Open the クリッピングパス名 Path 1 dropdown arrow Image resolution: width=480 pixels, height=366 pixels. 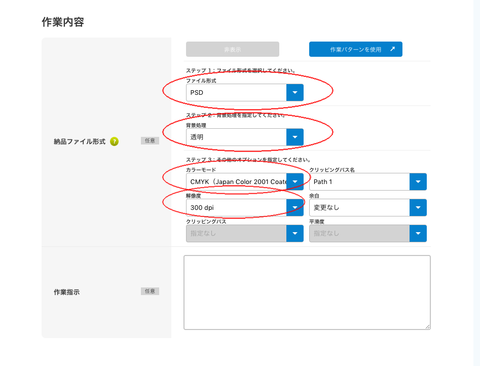[418, 182]
